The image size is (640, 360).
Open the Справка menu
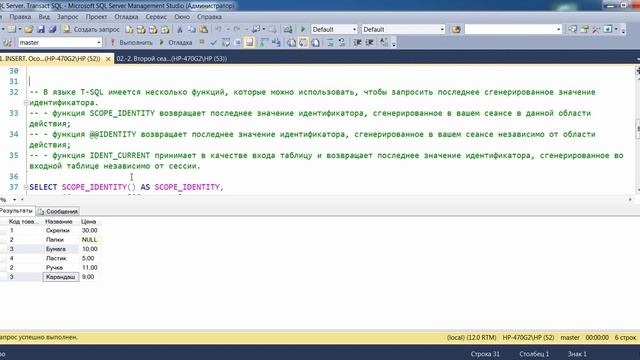click(x=209, y=17)
